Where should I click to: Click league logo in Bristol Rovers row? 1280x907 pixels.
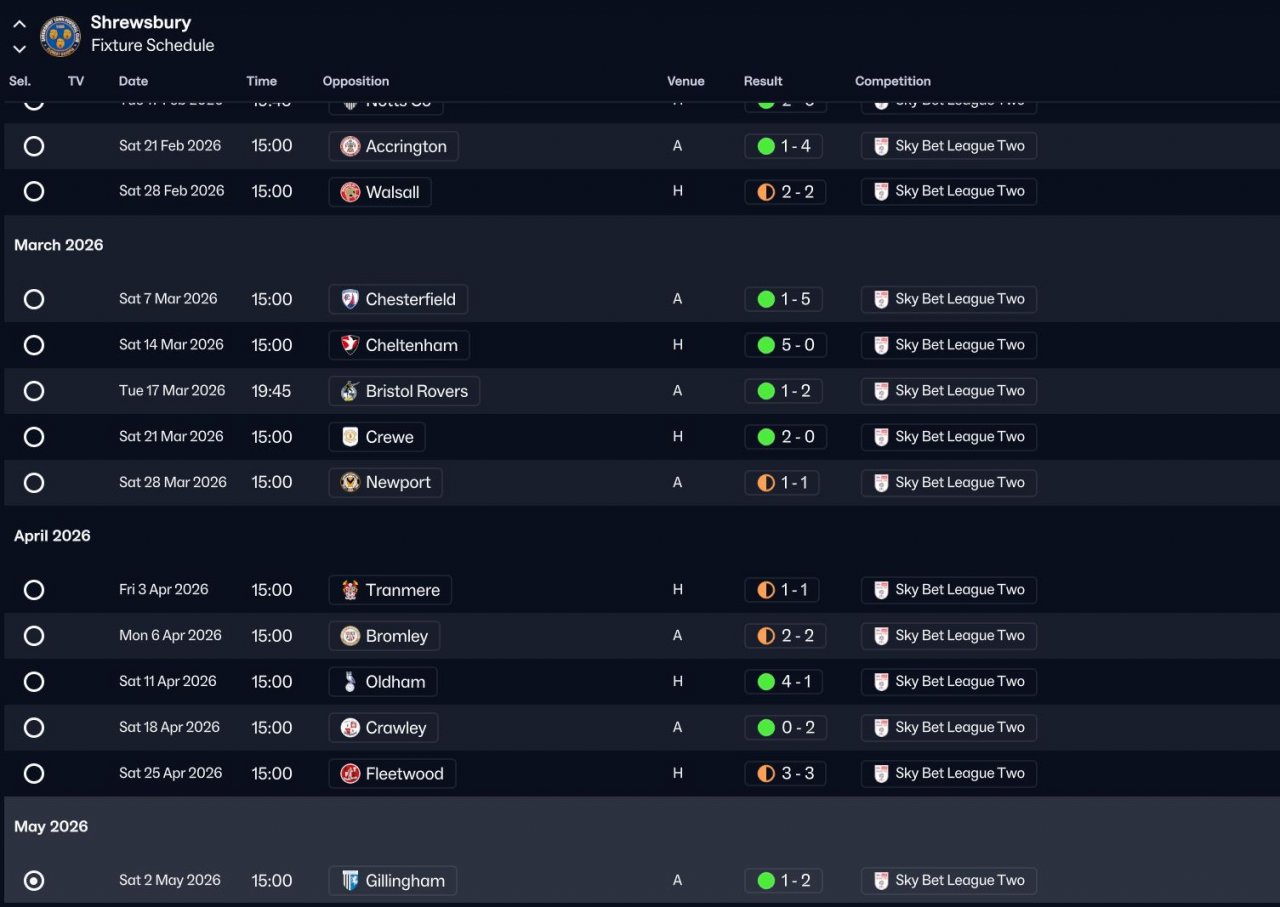pyautogui.click(x=881, y=391)
